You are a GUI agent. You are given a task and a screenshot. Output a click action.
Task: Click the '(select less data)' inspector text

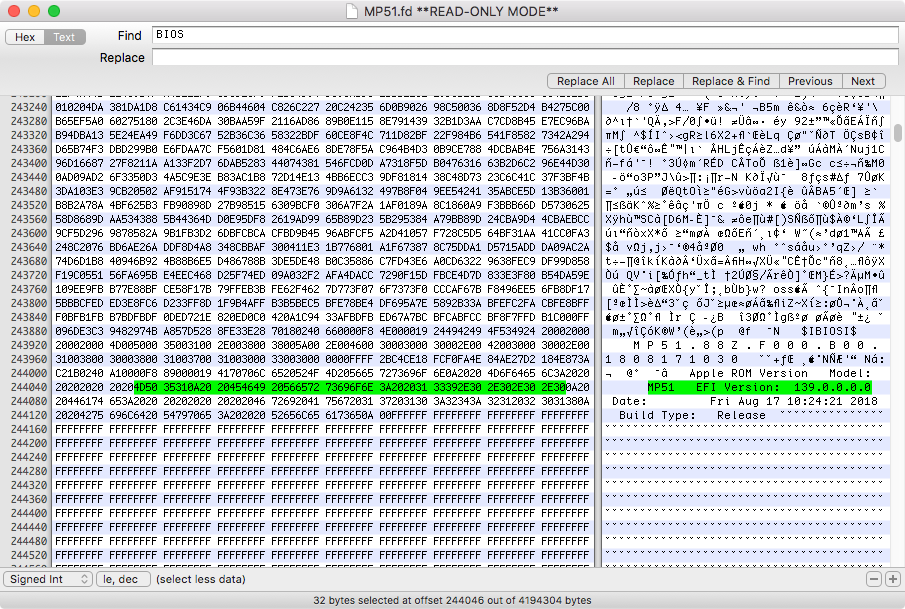[200, 579]
